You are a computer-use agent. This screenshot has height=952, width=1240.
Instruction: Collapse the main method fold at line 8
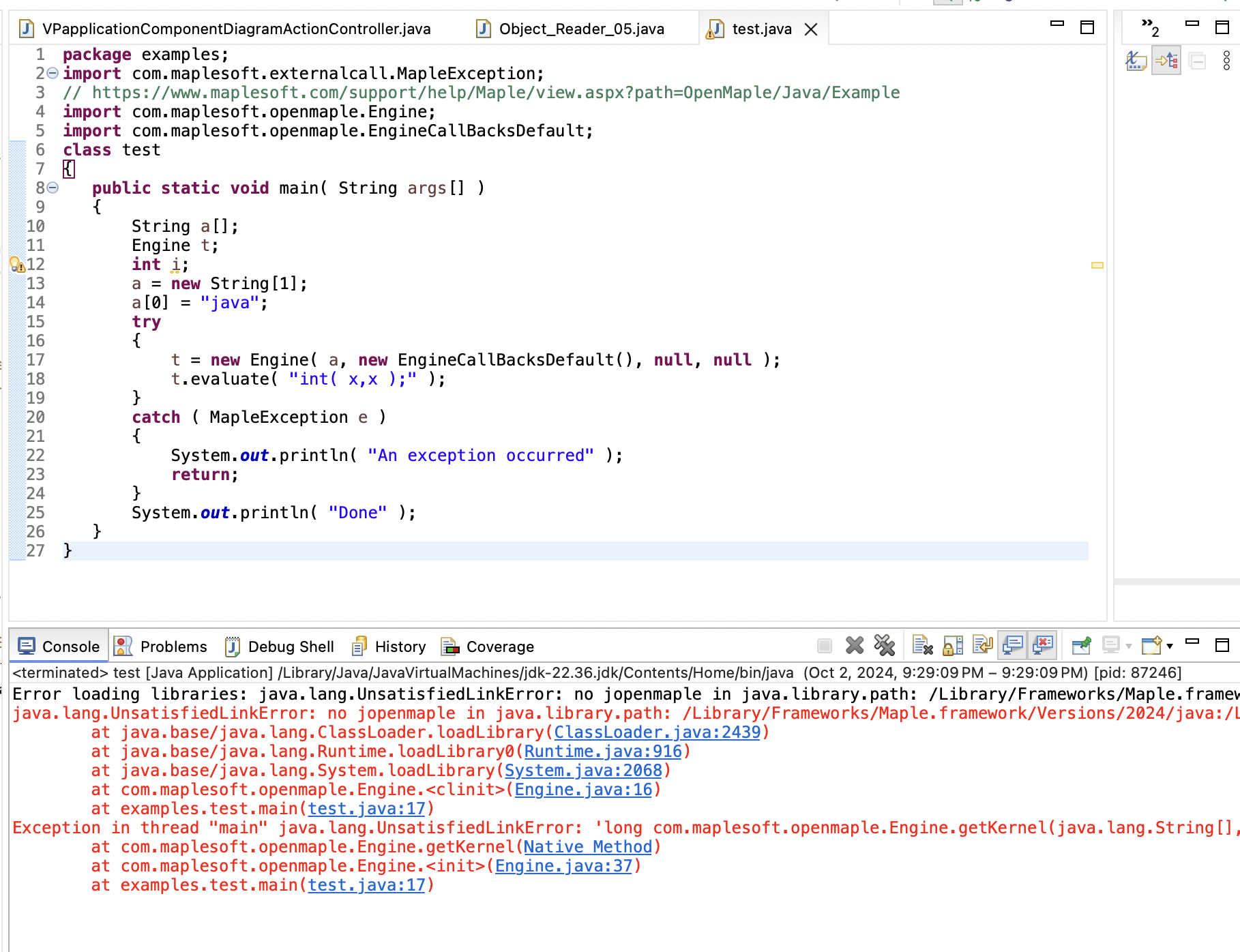click(x=53, y=188)
